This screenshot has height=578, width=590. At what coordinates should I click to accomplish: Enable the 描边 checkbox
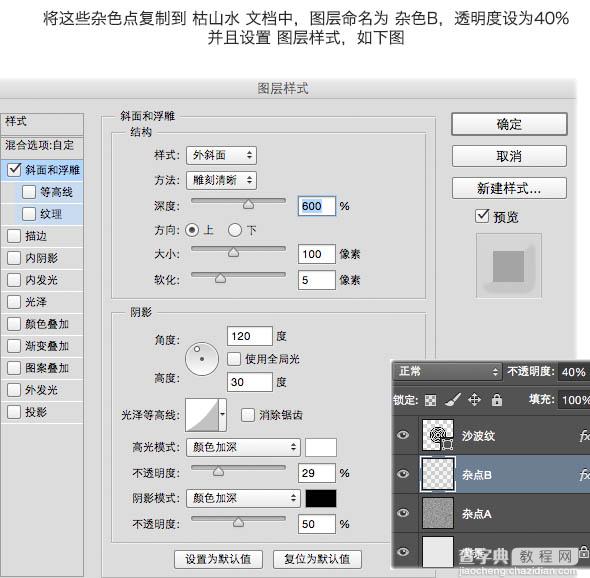click(x=14, y=236)
